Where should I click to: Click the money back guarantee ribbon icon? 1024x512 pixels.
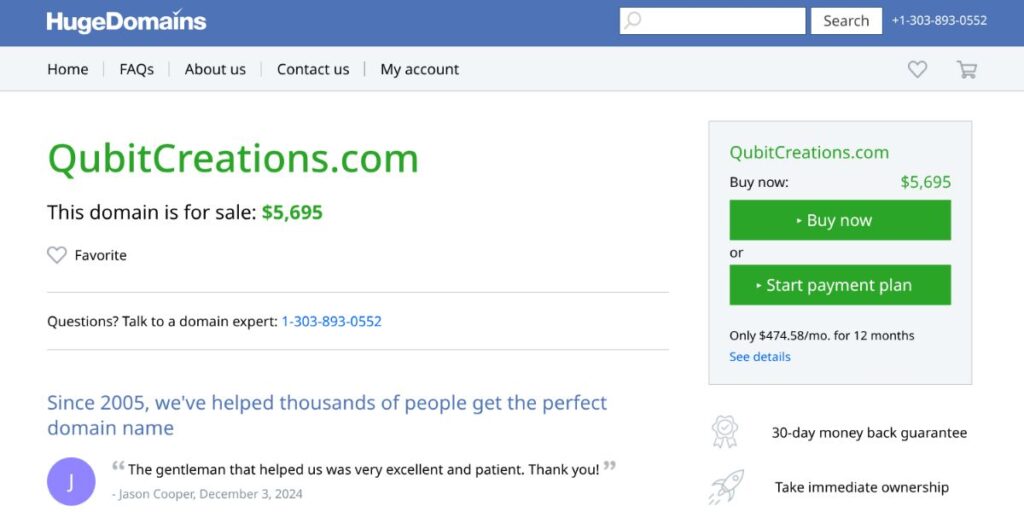coord(725,432)
